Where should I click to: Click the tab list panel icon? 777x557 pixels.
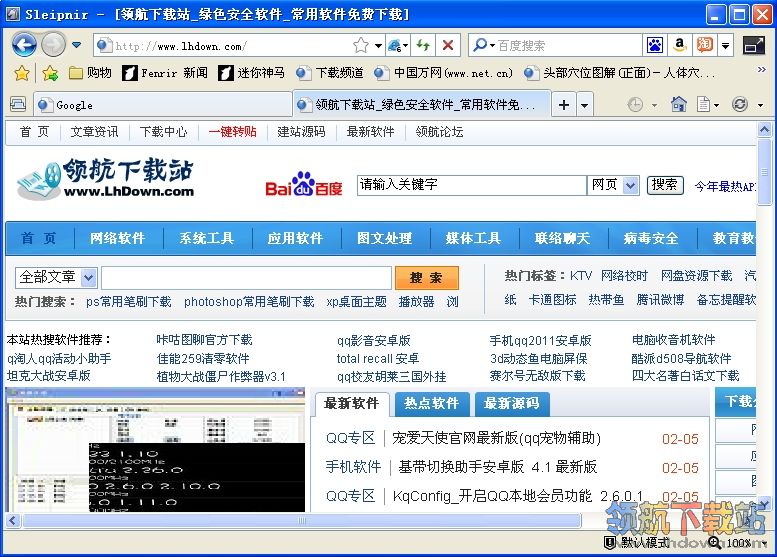coord(18,104)
